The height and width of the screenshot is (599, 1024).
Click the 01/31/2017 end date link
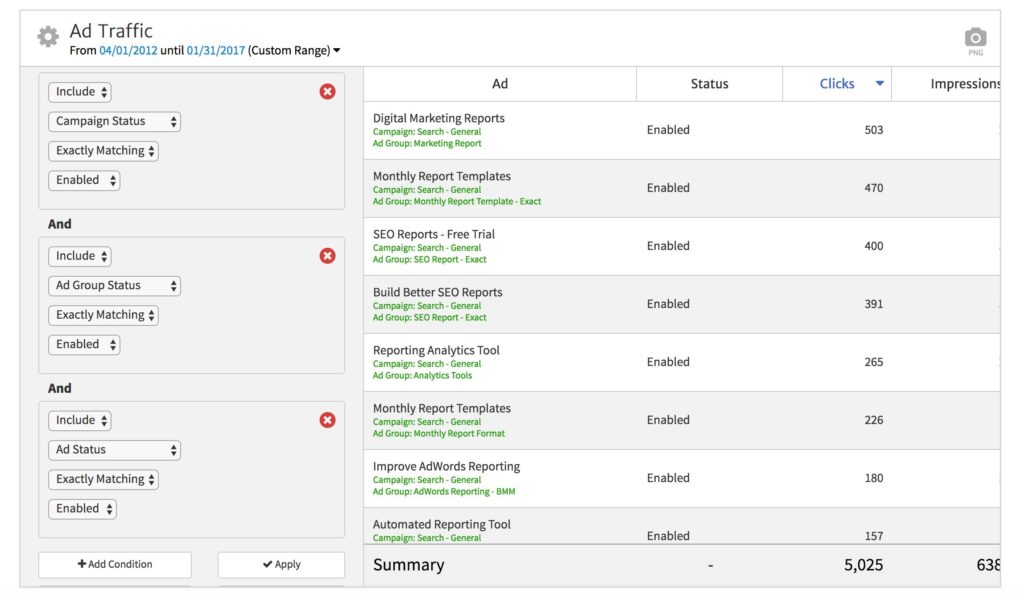(215, 50)
